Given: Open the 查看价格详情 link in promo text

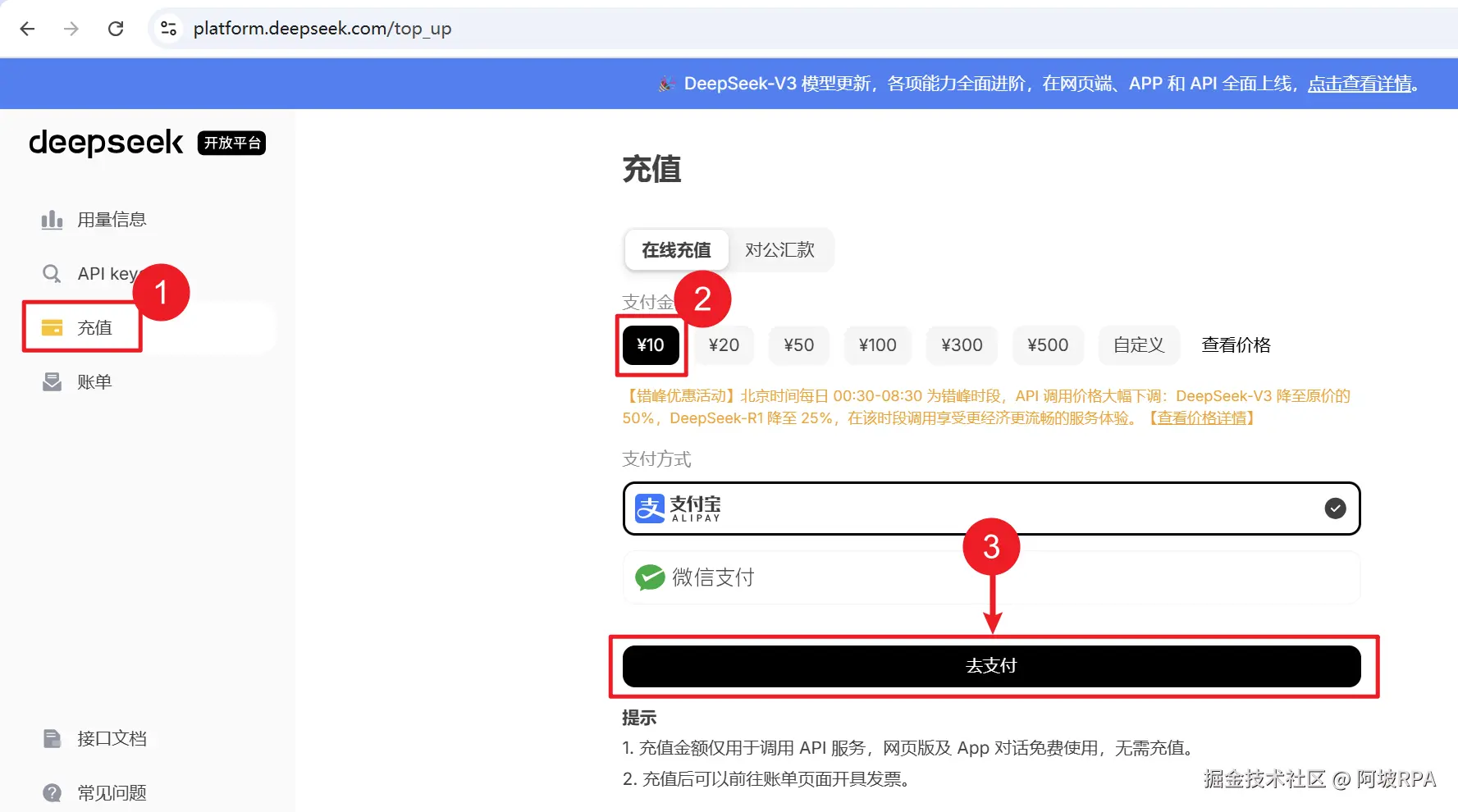Looking at the screenshot, I should pos(1202,418).
